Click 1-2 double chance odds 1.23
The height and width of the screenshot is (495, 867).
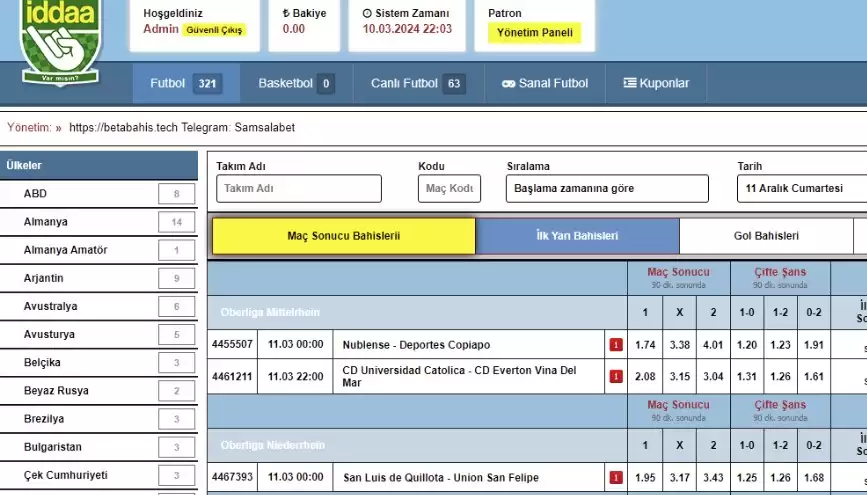781,345
